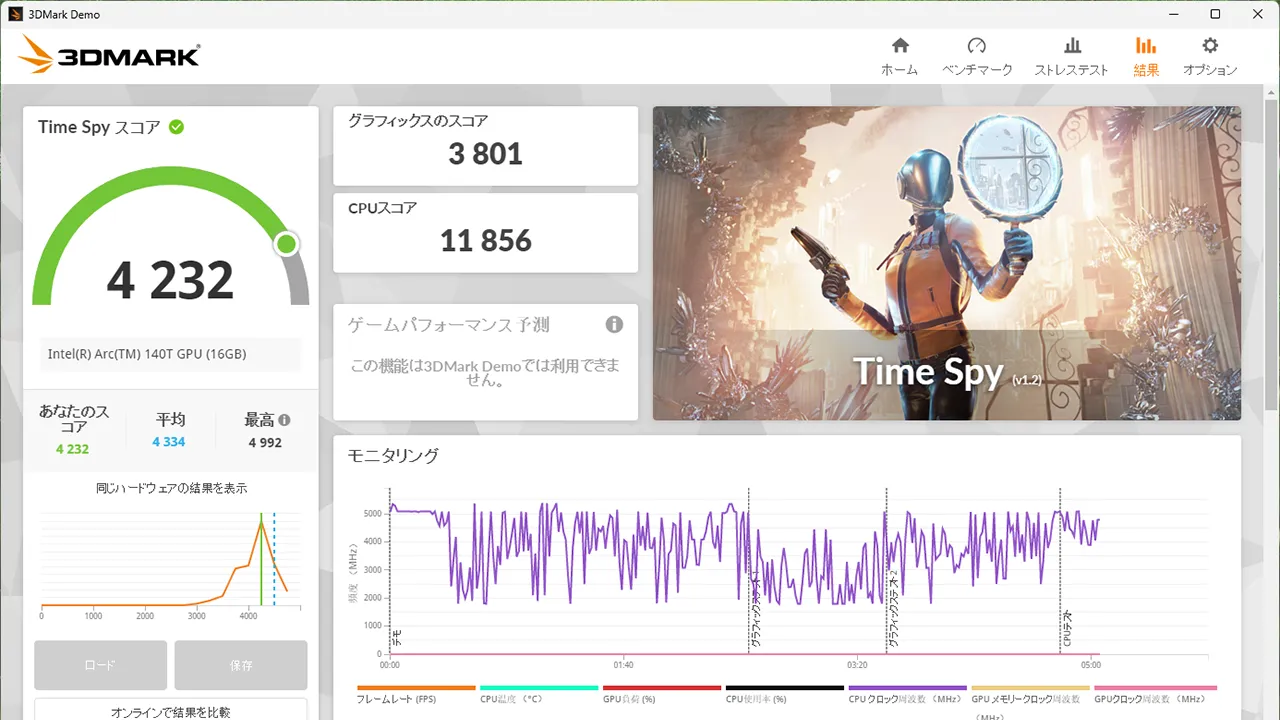Click the Save (保存) button
The width and height of the screenshot is (1280, 720).
241,665
